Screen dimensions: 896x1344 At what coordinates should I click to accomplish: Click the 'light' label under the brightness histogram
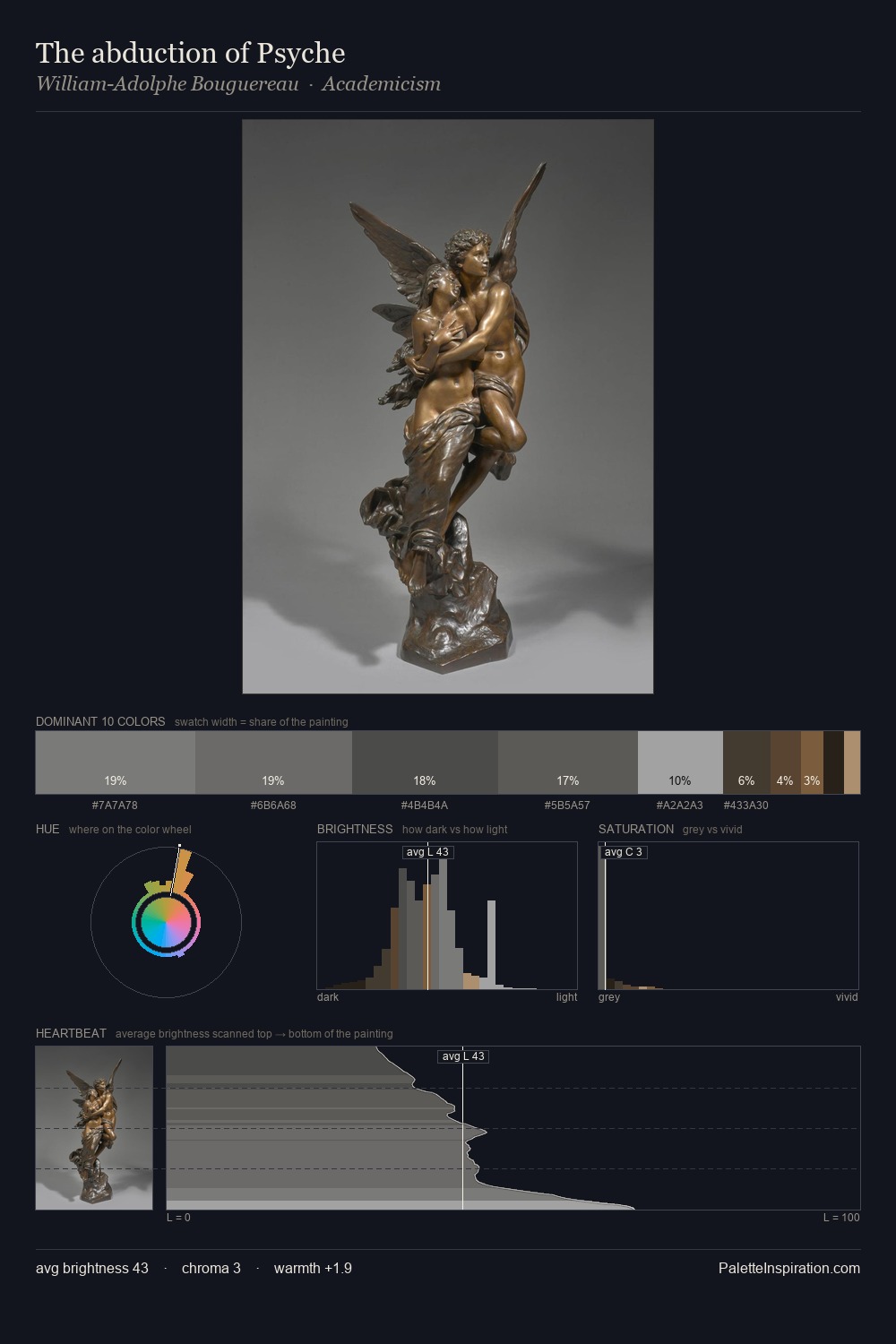click(566, 997)
